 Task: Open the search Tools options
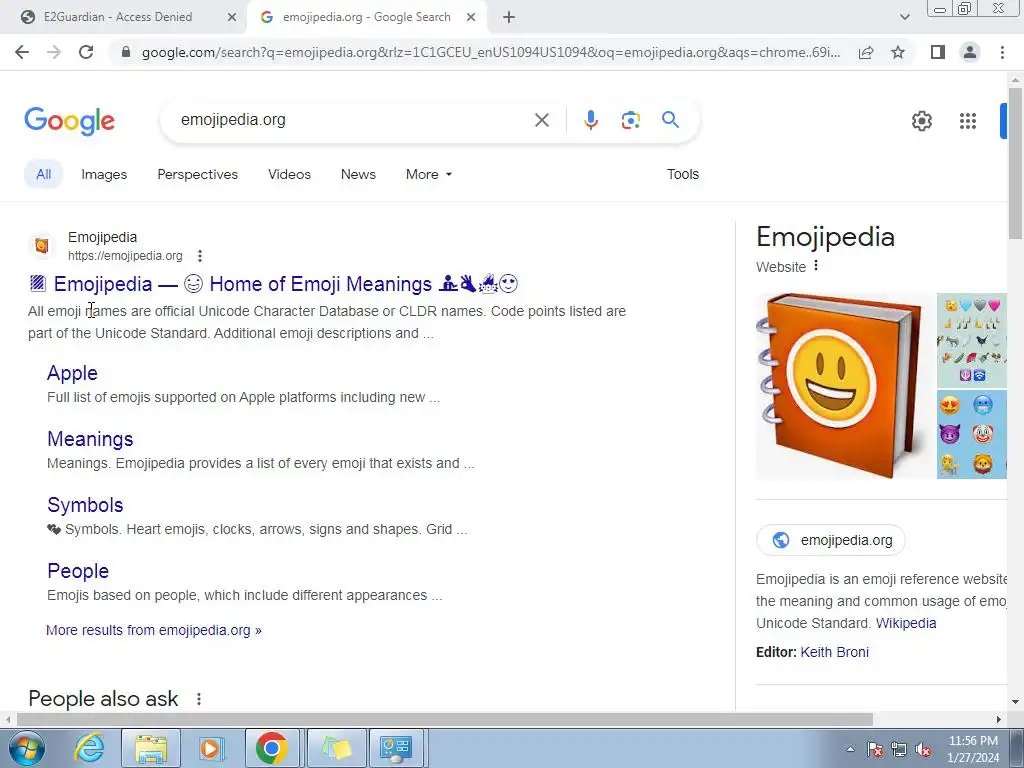(682, 174)
